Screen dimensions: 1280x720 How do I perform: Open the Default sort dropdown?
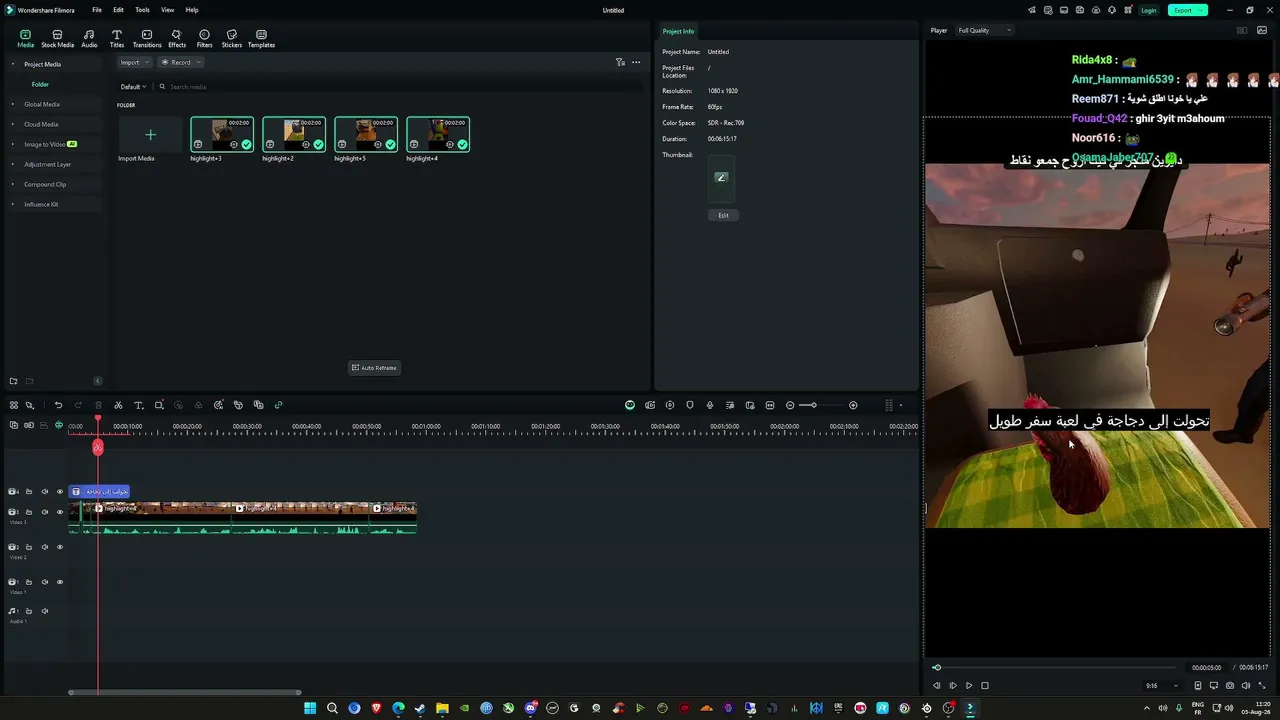coord(133,87)
